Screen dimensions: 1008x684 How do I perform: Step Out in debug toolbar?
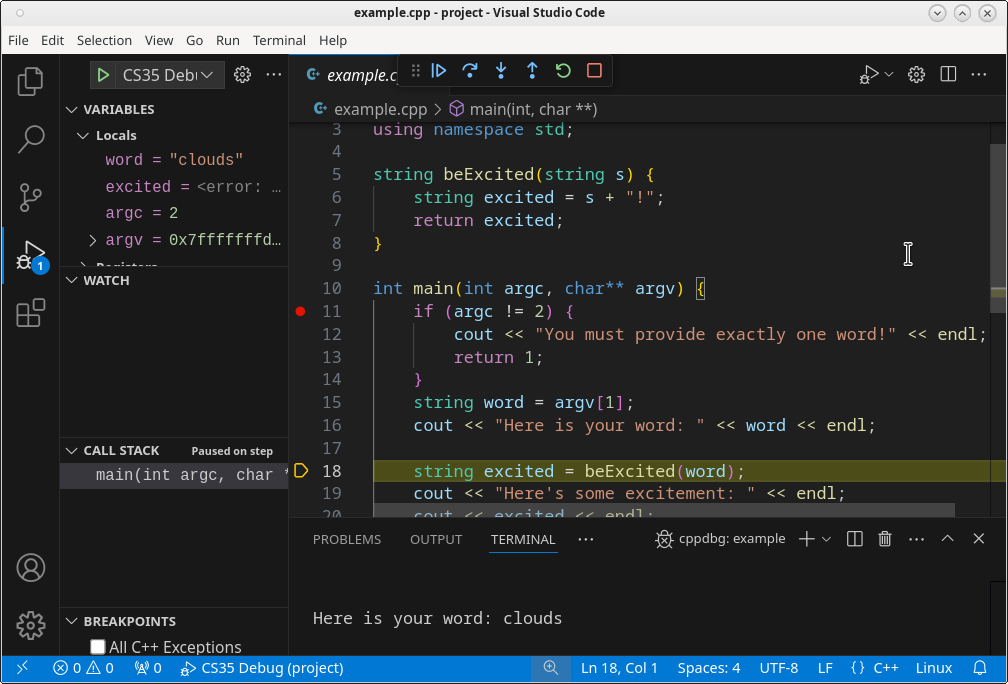[532, 70]
